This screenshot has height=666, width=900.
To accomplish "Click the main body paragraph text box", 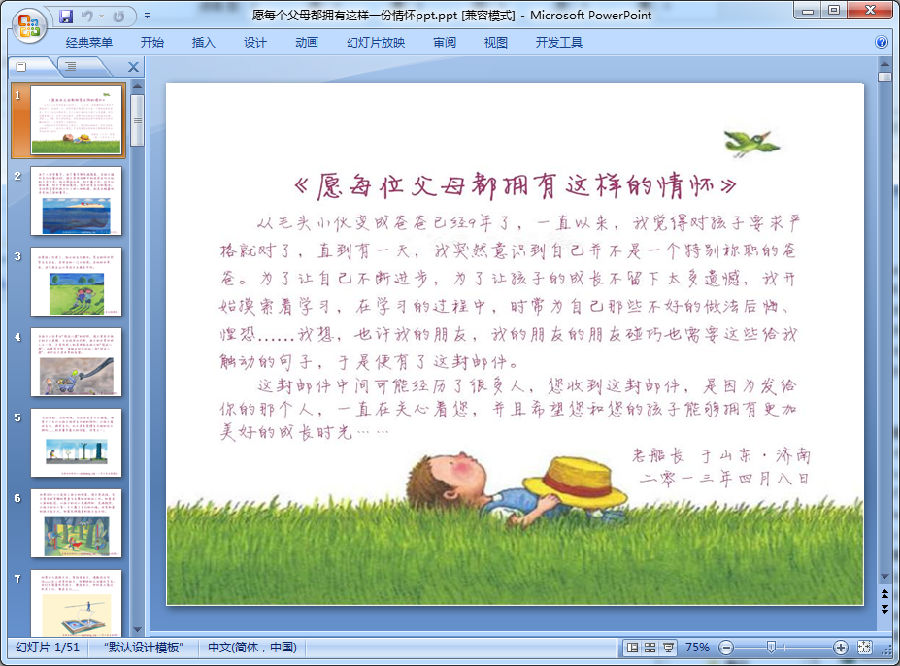I will 508,327.
